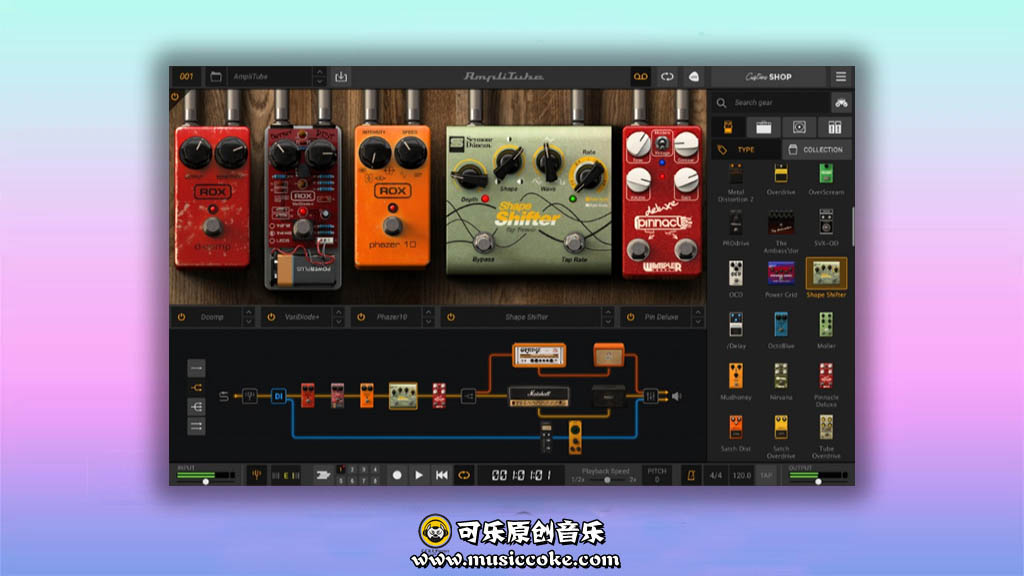Select the Nirvana pedal in browser
The height and width of the screenshot is (576, 1024).
[x=781, y=382]
